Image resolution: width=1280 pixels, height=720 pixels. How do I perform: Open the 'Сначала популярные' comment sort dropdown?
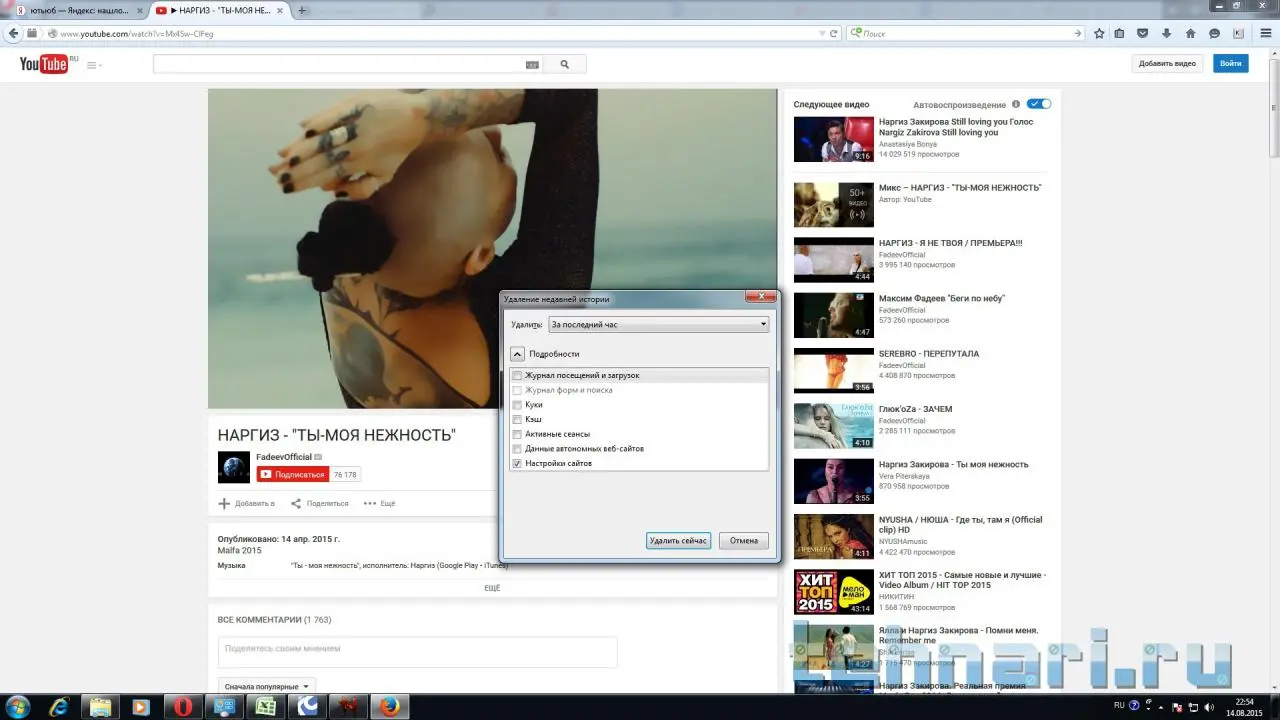[x=267, y=687]
